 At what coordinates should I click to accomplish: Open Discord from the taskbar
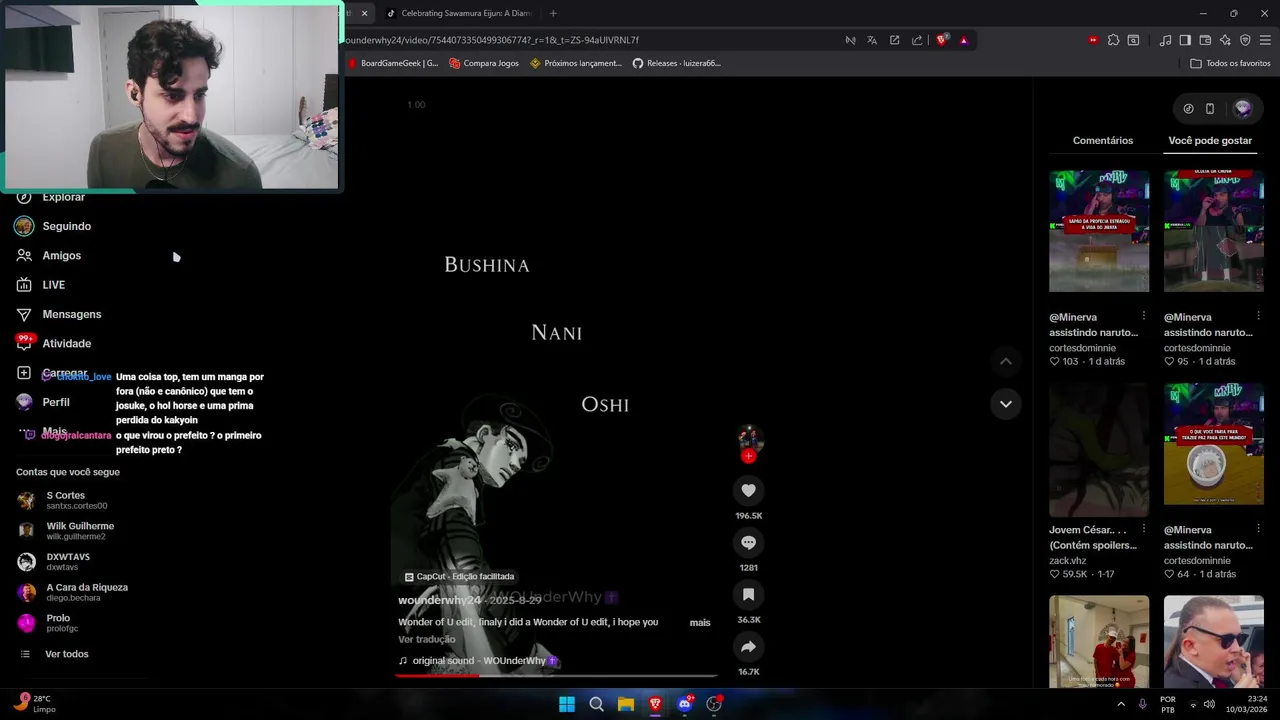point(685,704)
